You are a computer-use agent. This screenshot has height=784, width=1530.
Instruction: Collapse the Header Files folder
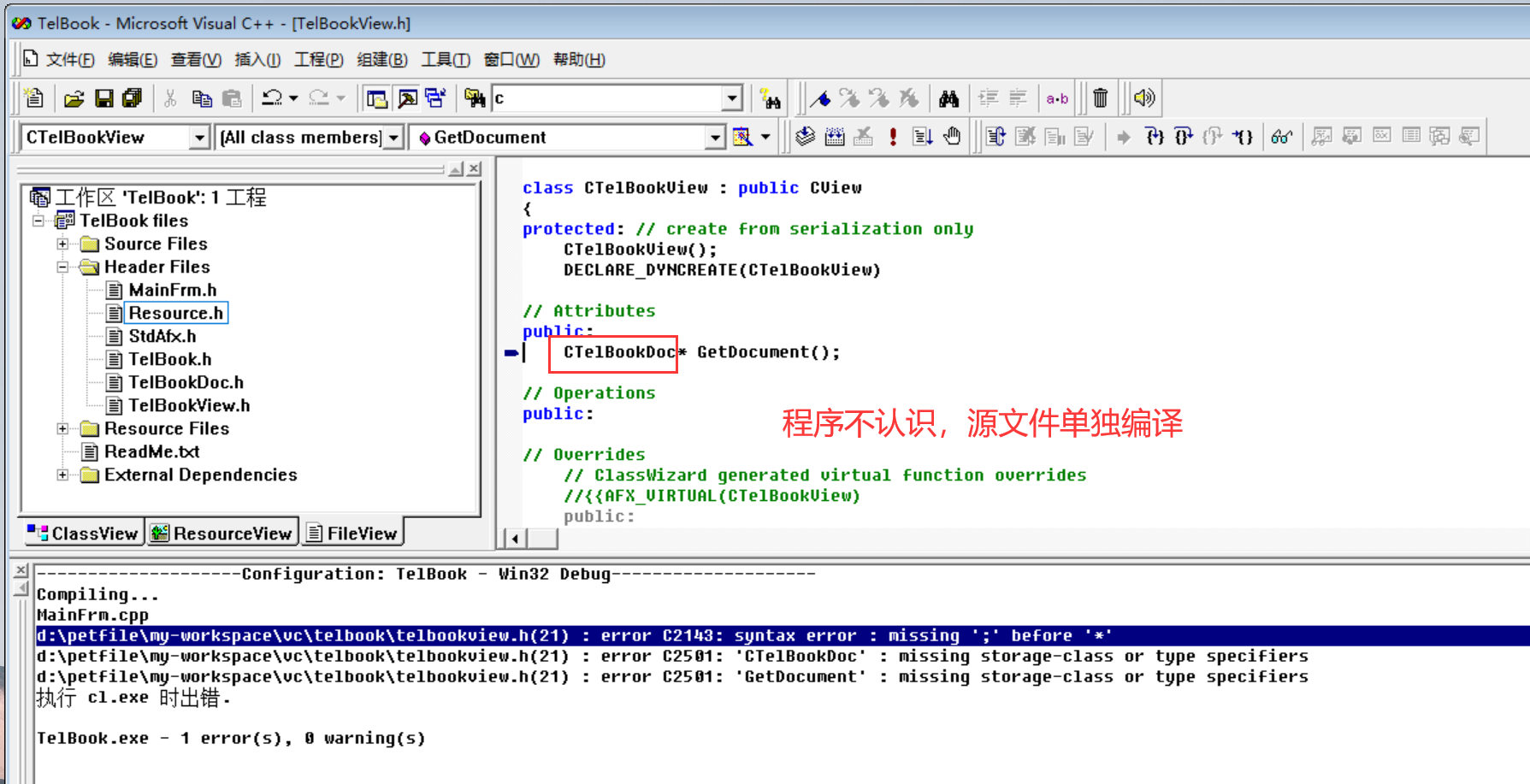point(62,267)
